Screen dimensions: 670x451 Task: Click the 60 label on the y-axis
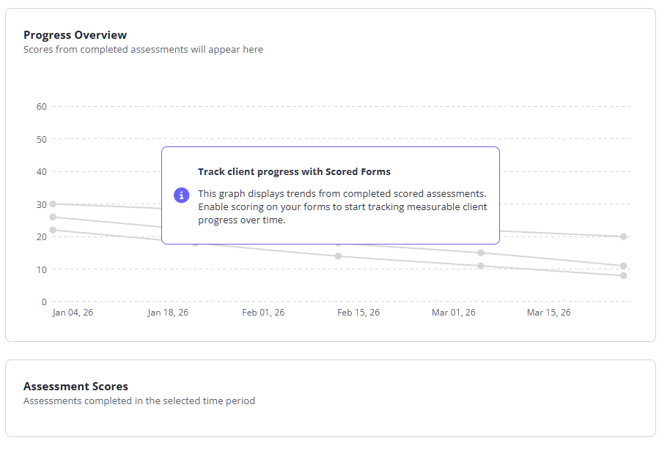coord(41,107)
